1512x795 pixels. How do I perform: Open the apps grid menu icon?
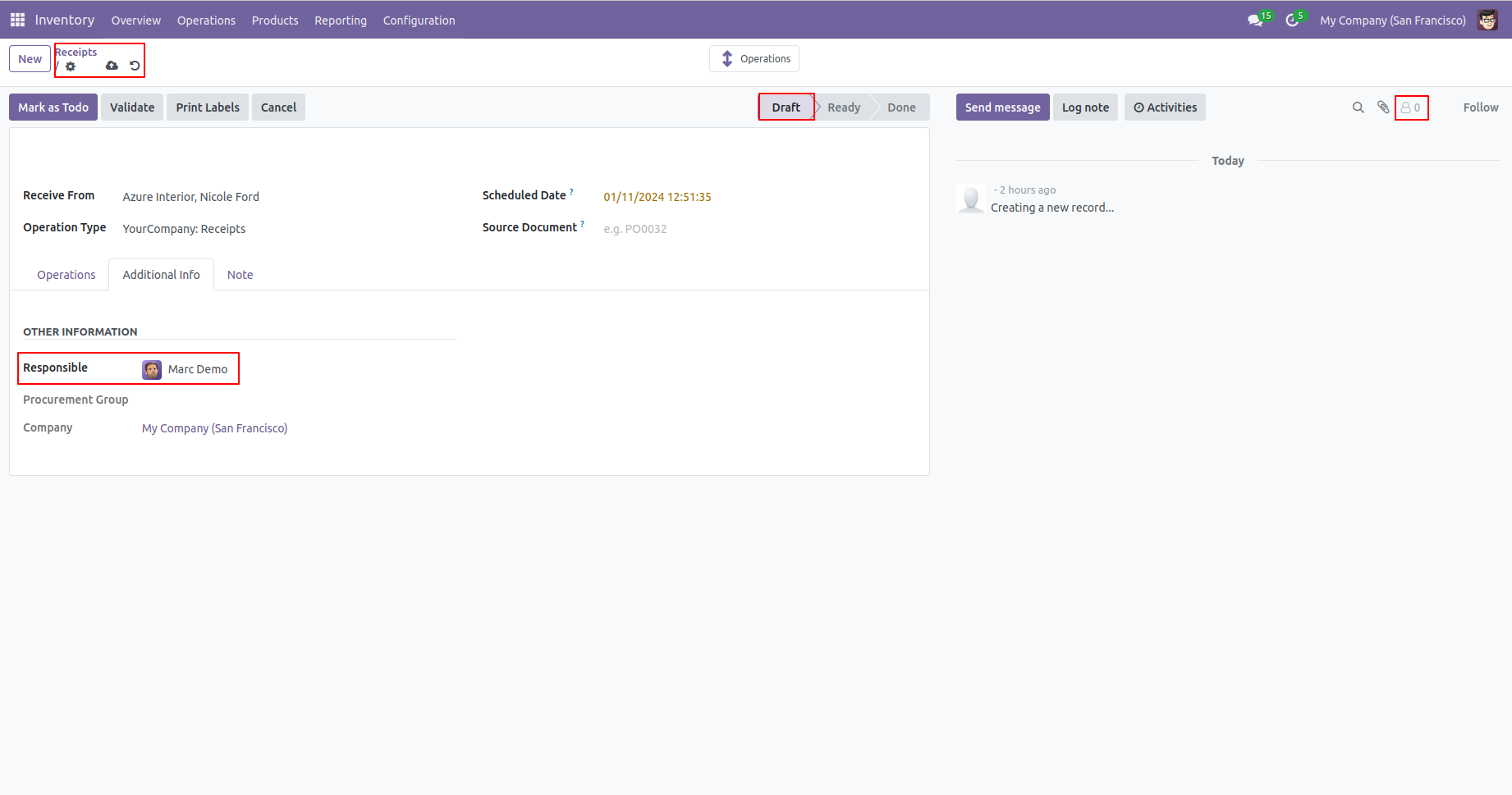[17, 20]
